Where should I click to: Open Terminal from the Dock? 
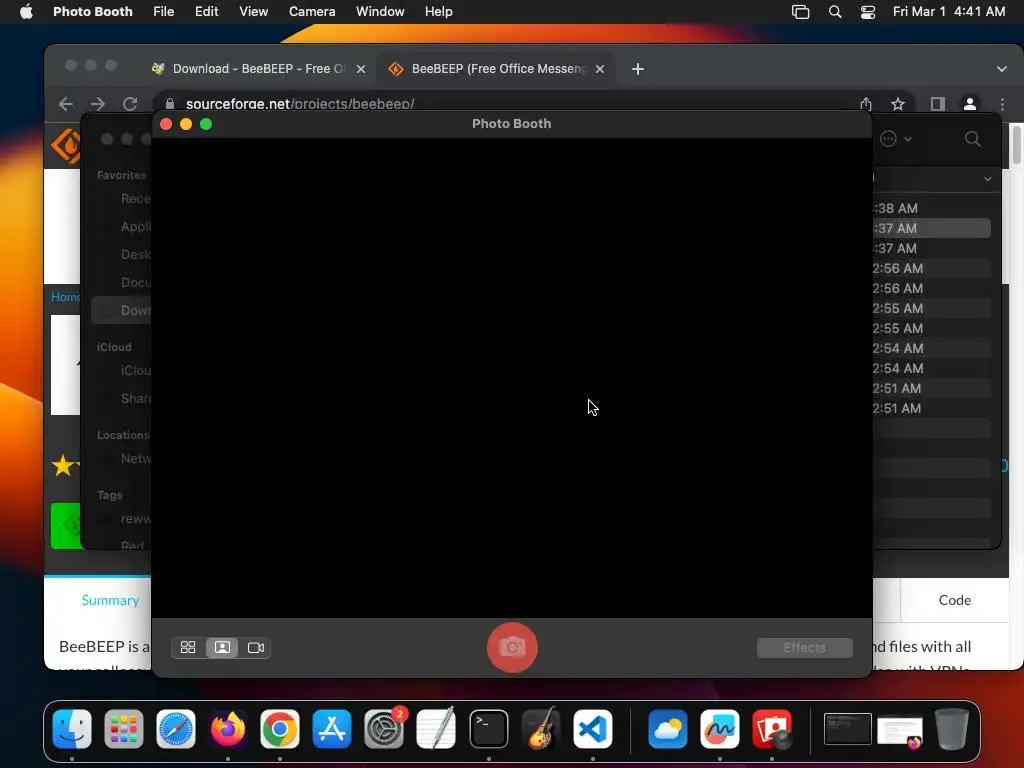488,729
